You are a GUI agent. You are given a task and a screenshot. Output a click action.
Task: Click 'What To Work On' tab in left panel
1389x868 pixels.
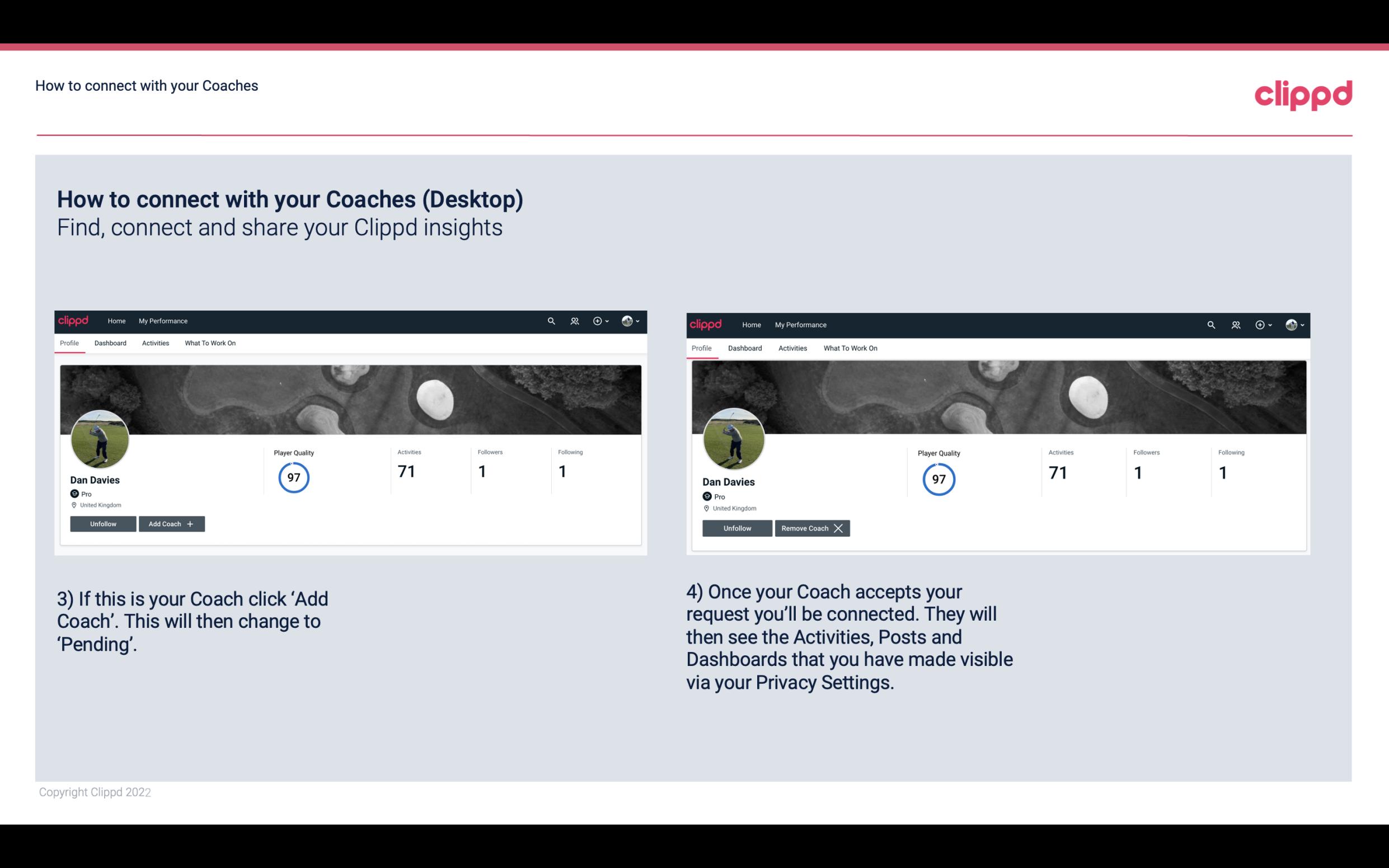[x=209, y=343]
